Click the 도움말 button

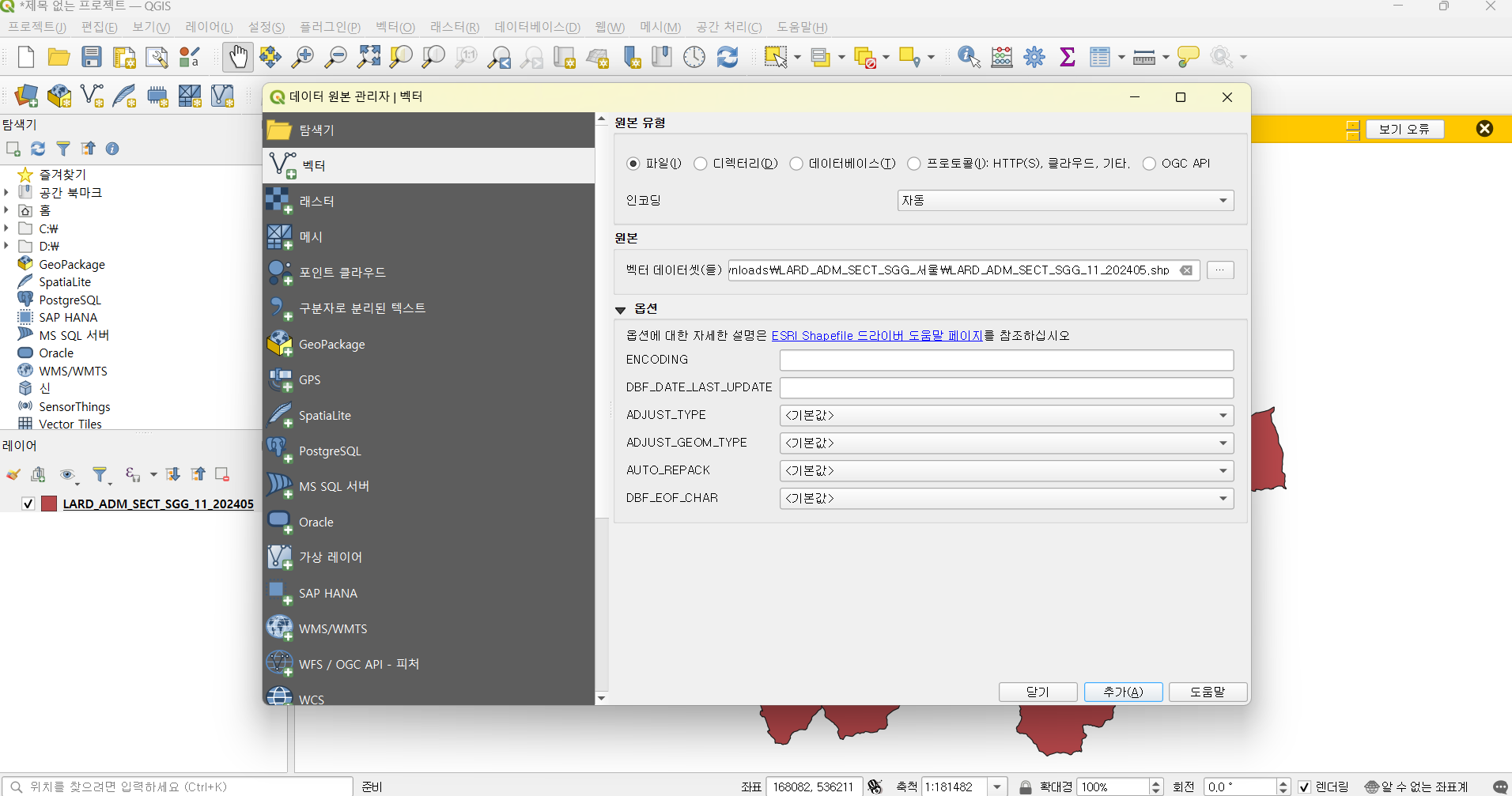1208,692
